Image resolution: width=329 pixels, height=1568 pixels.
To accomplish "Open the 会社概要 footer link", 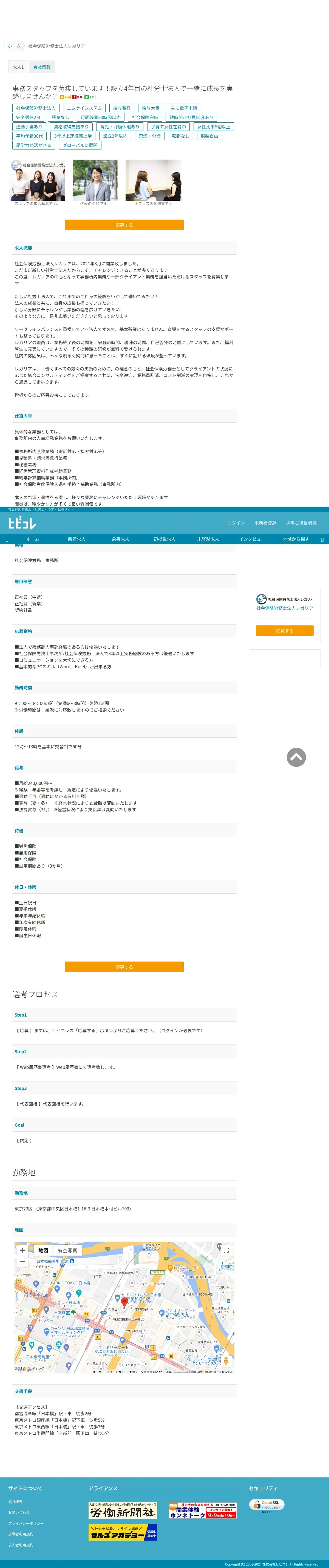I will (x=15, y=1502).
